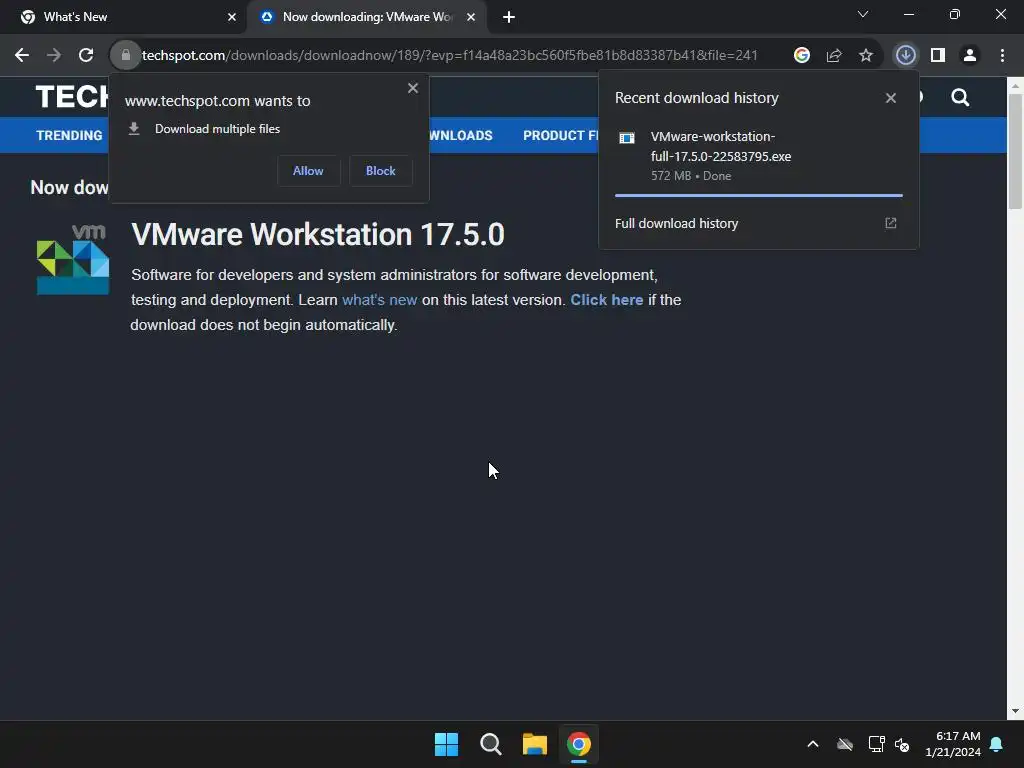Click the browser forward arrow
The width and height of the screenshot is (1024, 768).
point(54,56)
